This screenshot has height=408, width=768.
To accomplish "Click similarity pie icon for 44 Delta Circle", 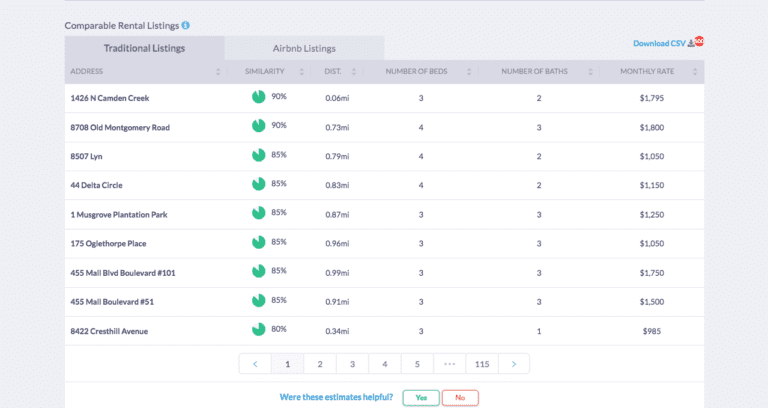I will [259, 184].
